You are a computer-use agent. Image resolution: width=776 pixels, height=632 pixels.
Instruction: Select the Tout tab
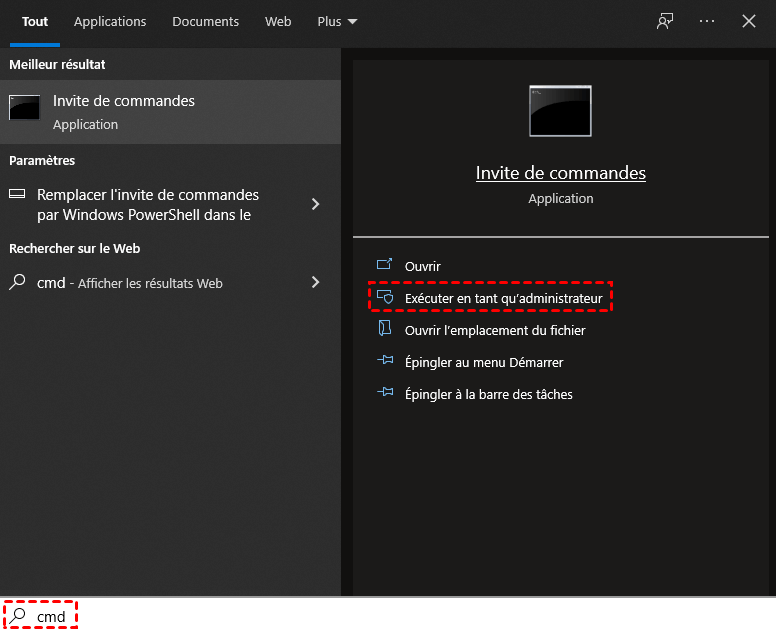click(x=35, y=21)
